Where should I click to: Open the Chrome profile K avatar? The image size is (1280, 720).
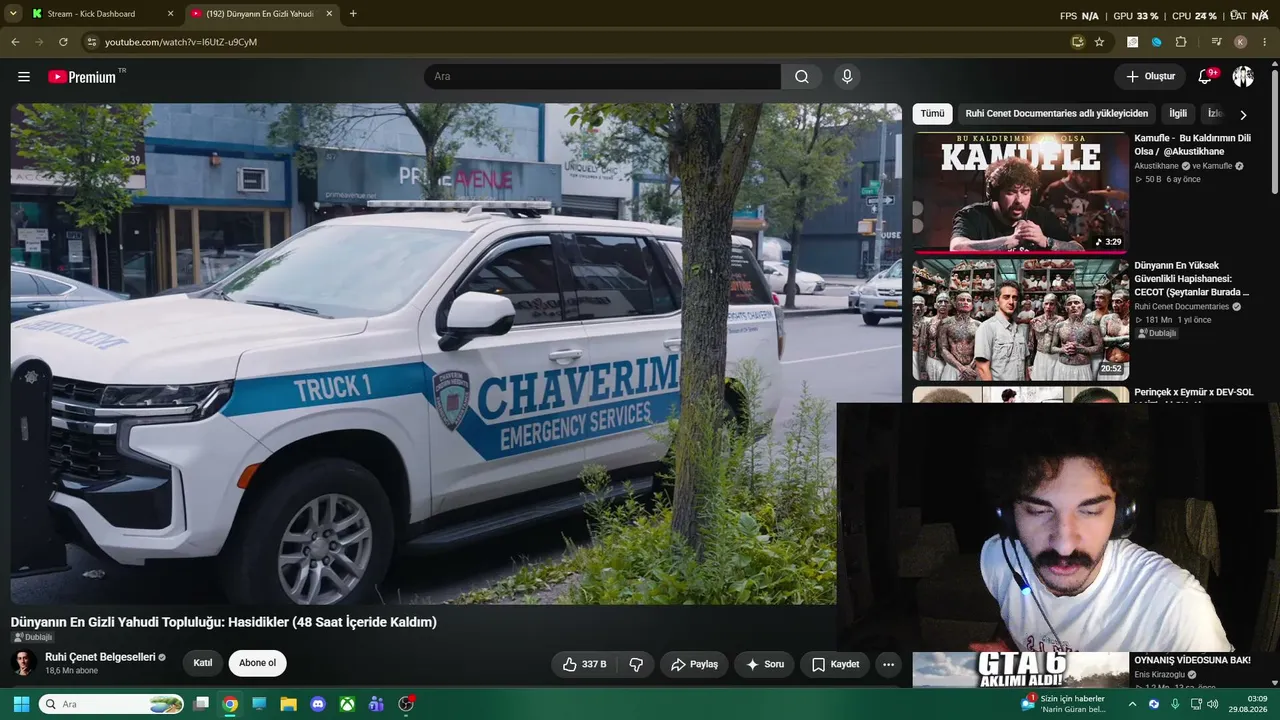(x=1241, y=42)
